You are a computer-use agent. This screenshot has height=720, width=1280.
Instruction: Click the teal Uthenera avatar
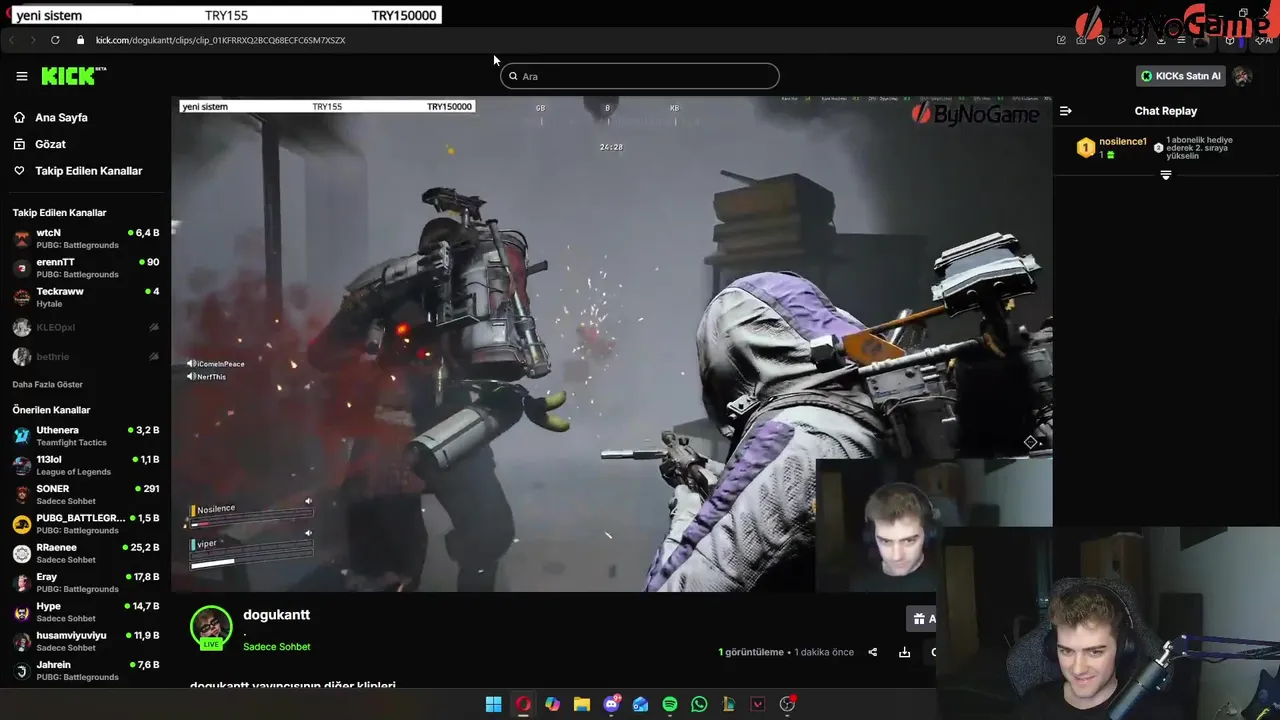(x=21, y=436)
